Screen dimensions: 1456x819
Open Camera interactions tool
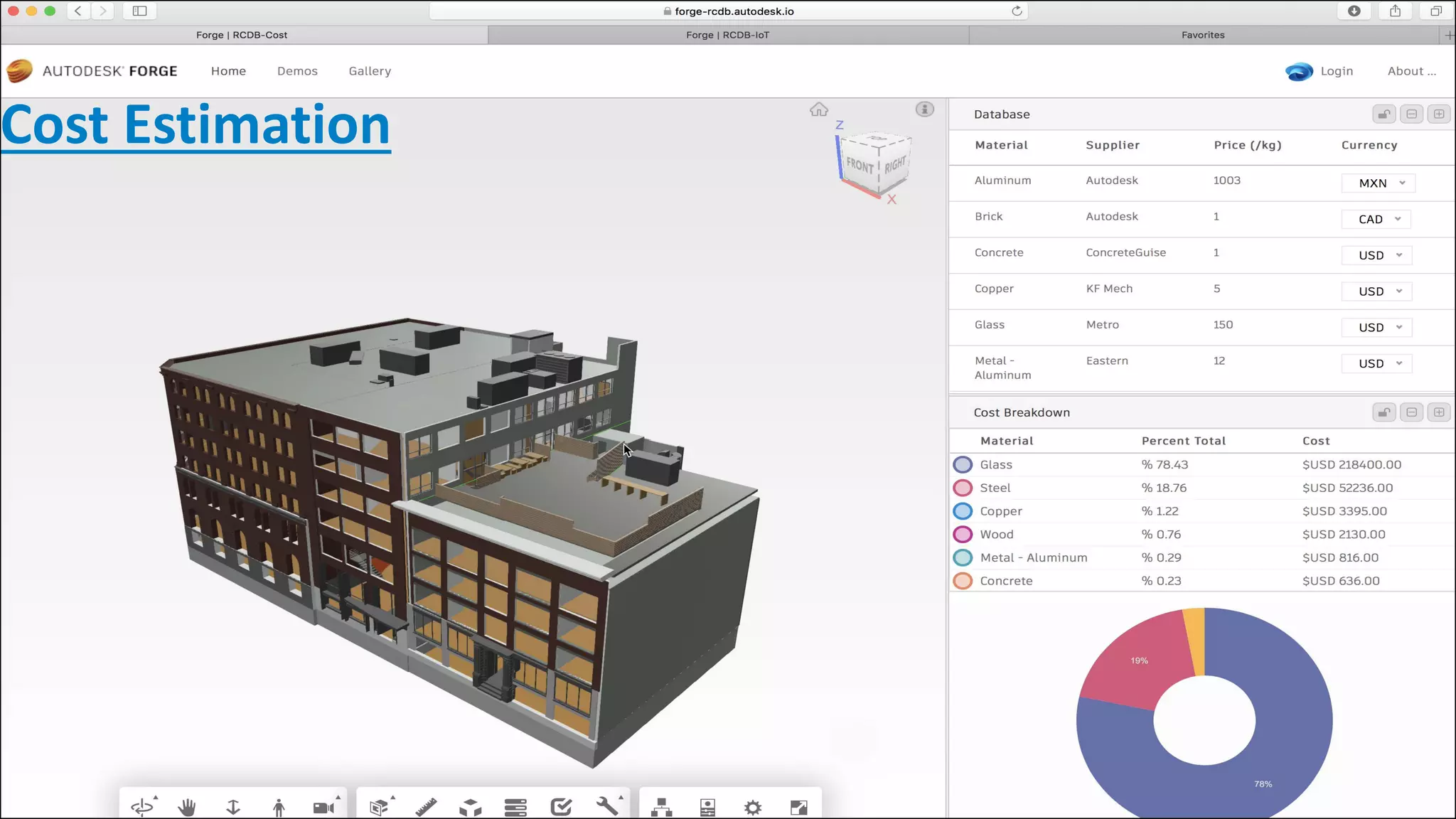[x=323, y=807]
